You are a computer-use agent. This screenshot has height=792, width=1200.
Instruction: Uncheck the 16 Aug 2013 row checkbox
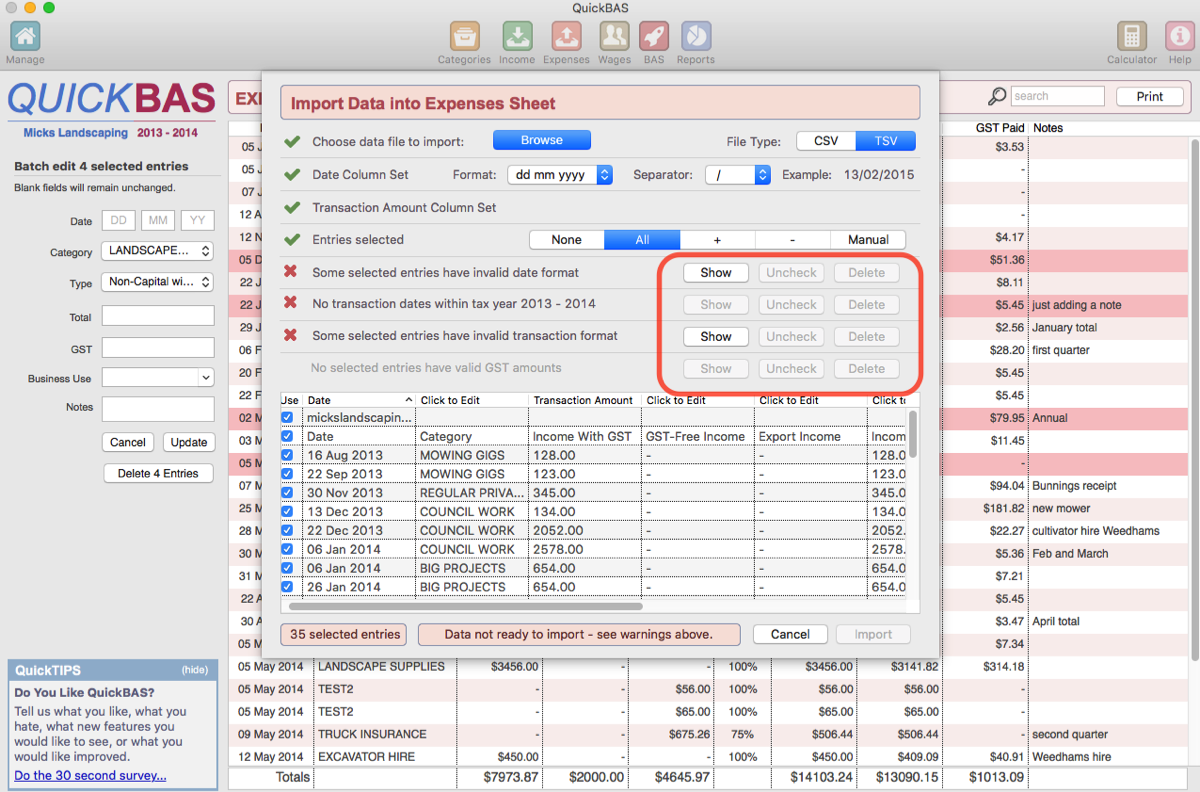288,455
